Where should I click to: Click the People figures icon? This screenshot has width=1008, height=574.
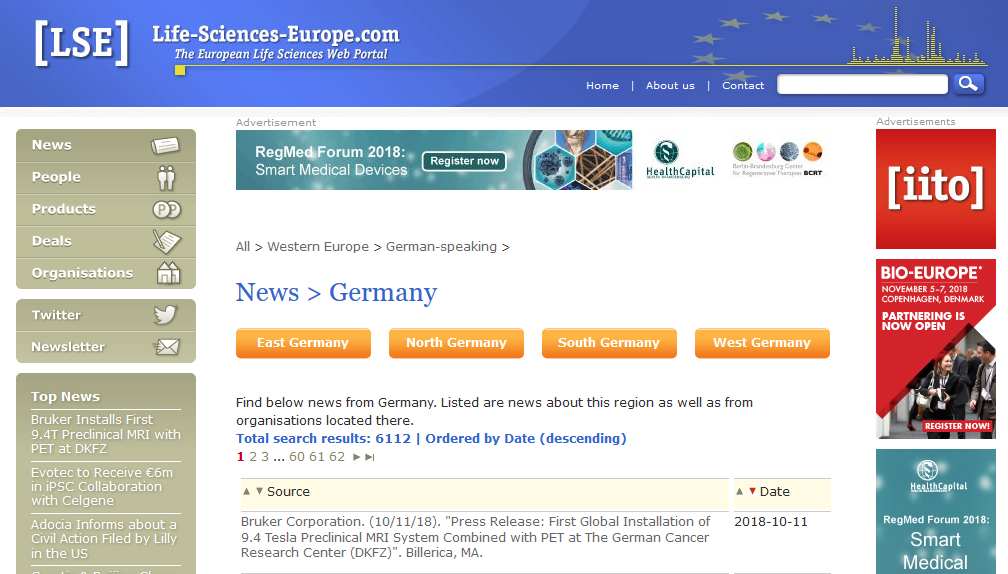pos(166,177)
